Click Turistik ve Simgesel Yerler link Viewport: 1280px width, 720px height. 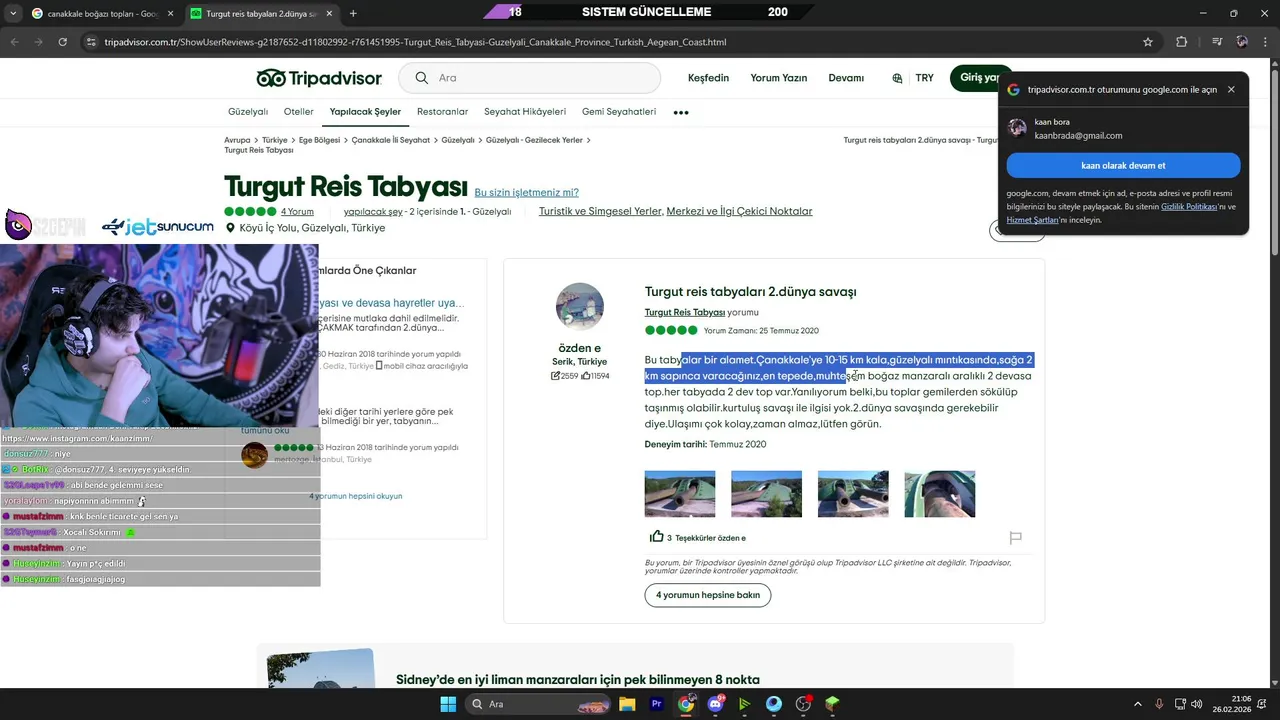[600, 211]
